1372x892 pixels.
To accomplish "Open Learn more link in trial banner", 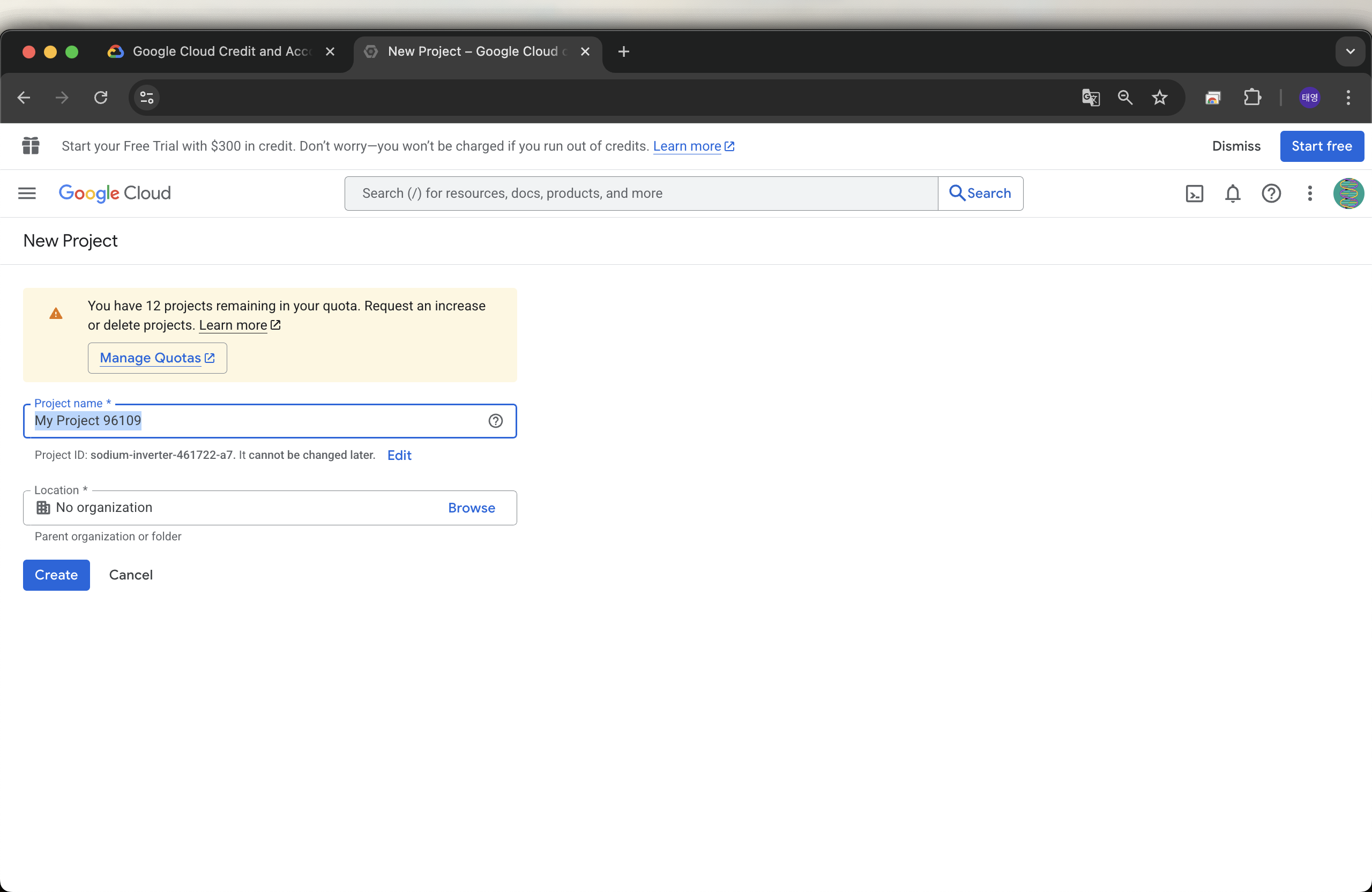I will click(693, 146).
